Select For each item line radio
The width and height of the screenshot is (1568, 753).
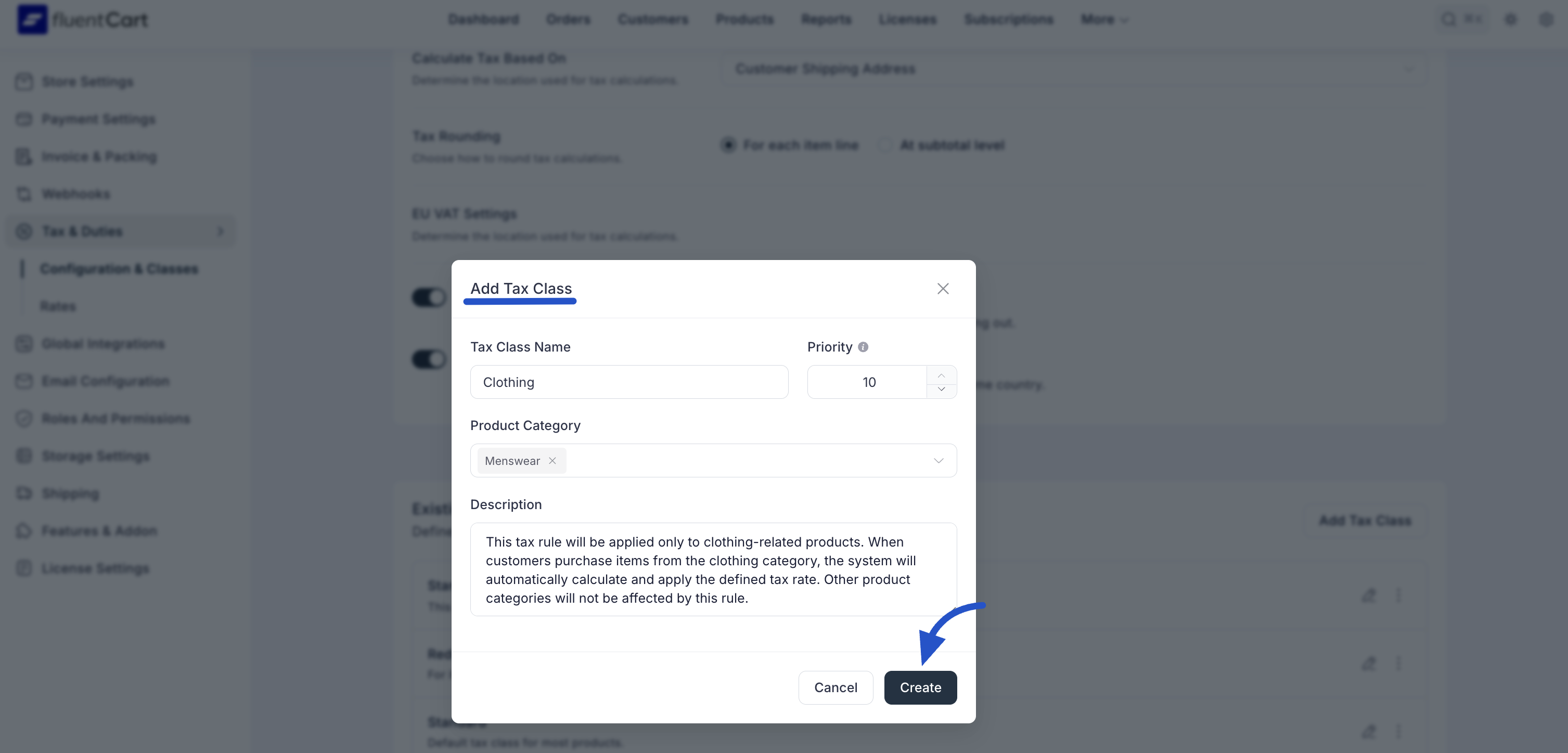point(729,146)
